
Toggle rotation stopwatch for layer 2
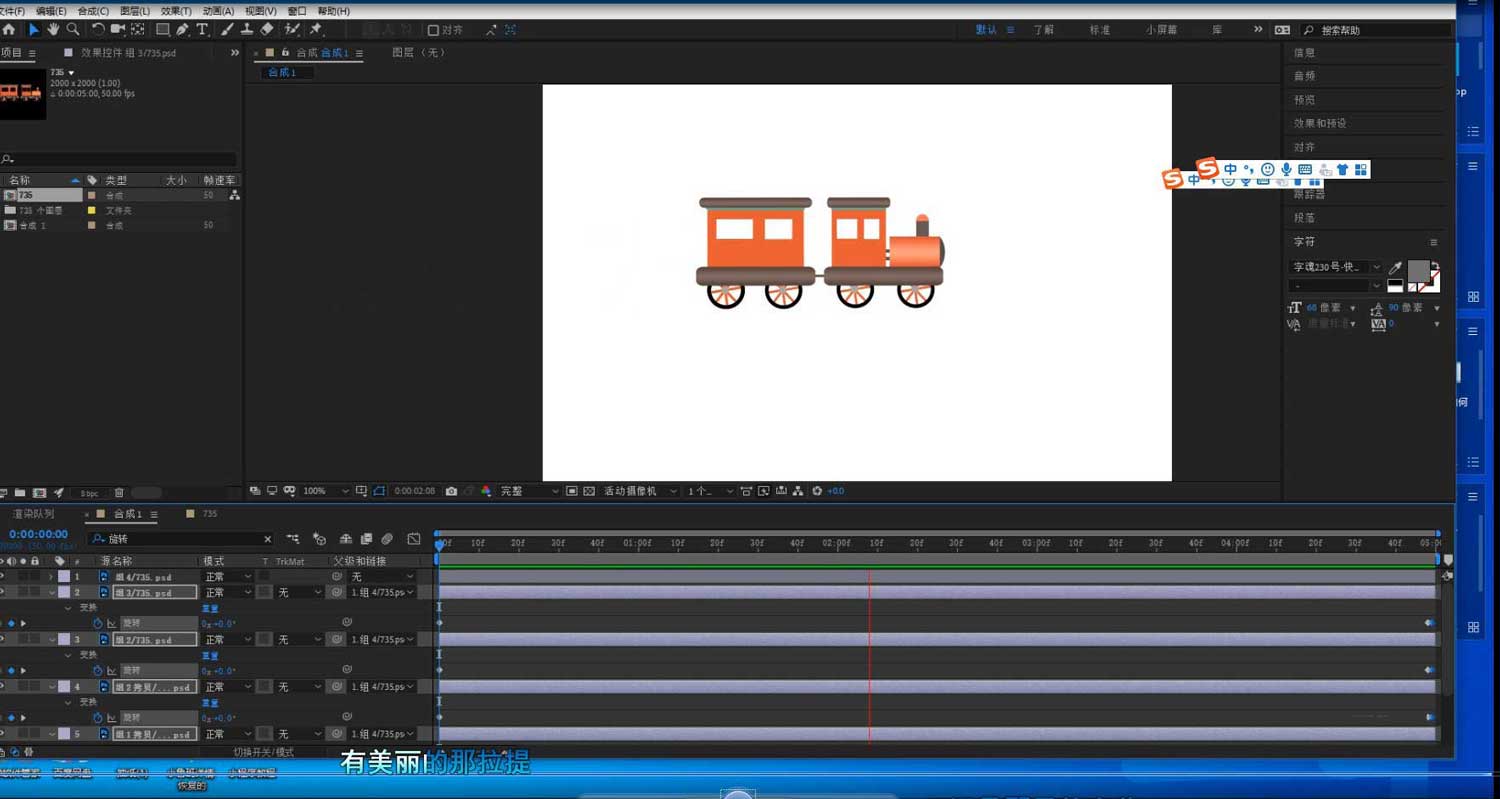pyautogui.click(x=98, y=623)
